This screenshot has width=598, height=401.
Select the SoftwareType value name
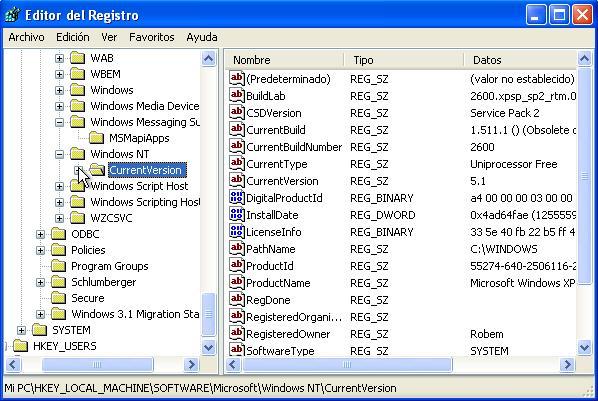pyautogui.click(x=280, y=351)
